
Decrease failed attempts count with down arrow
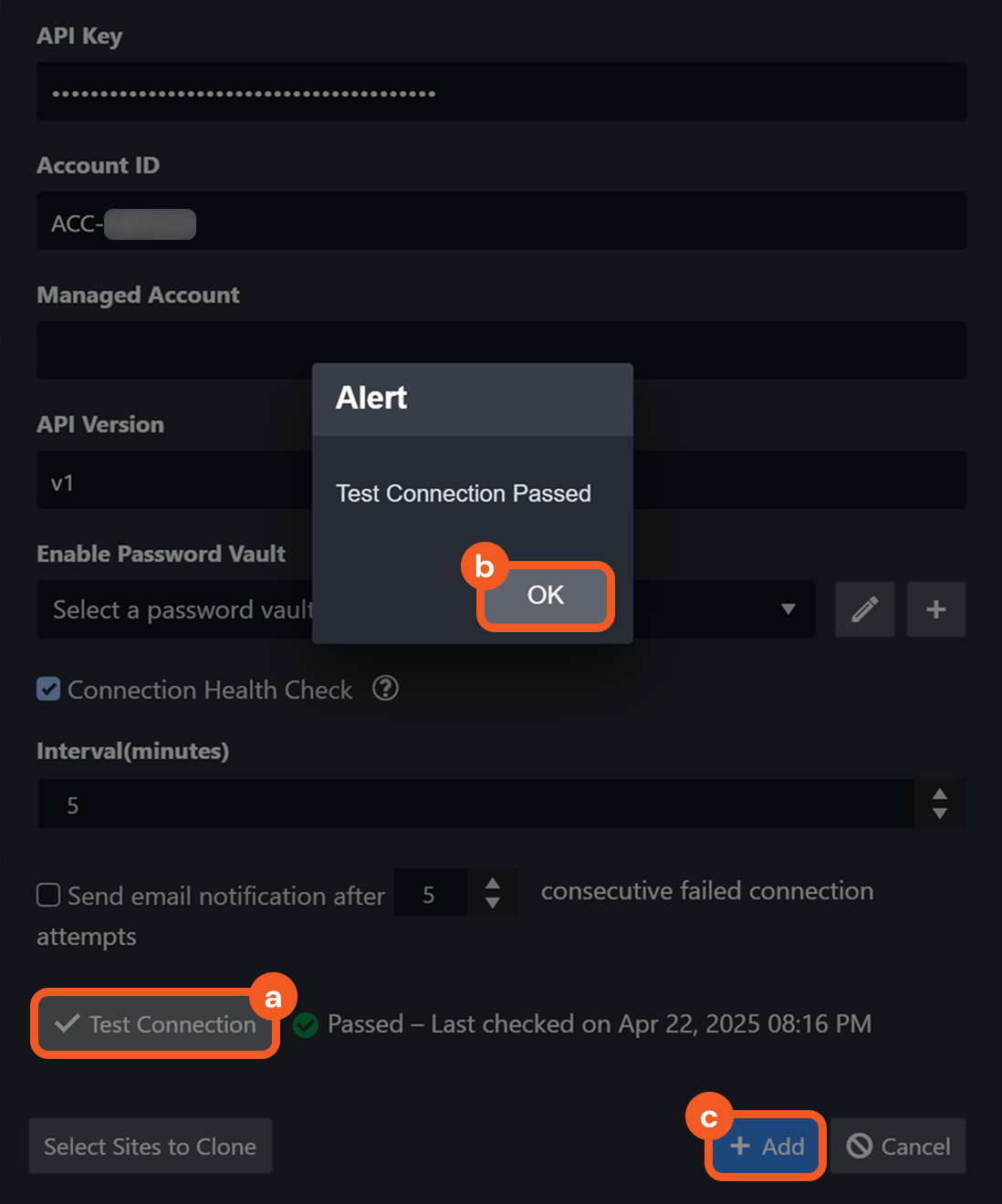493,903
